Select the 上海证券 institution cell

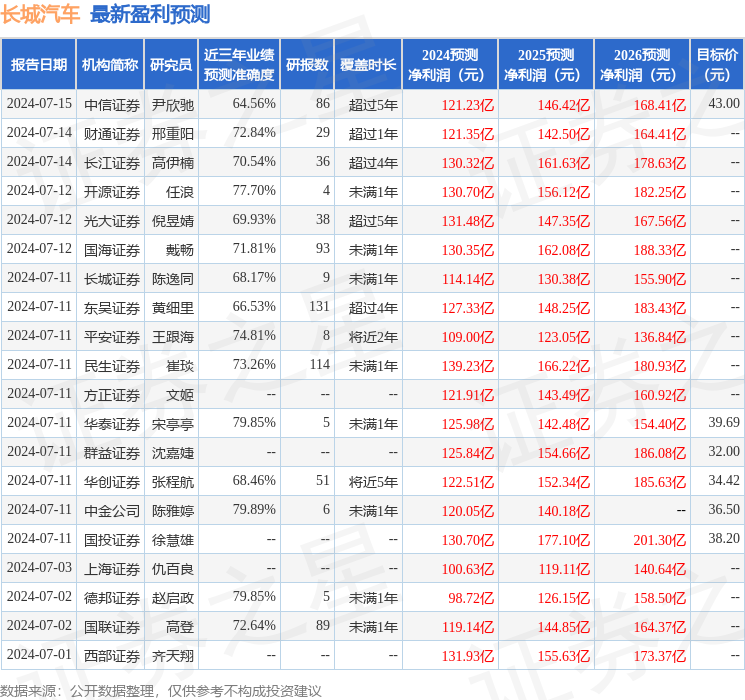pyautogui.click(x=112, y=569)
